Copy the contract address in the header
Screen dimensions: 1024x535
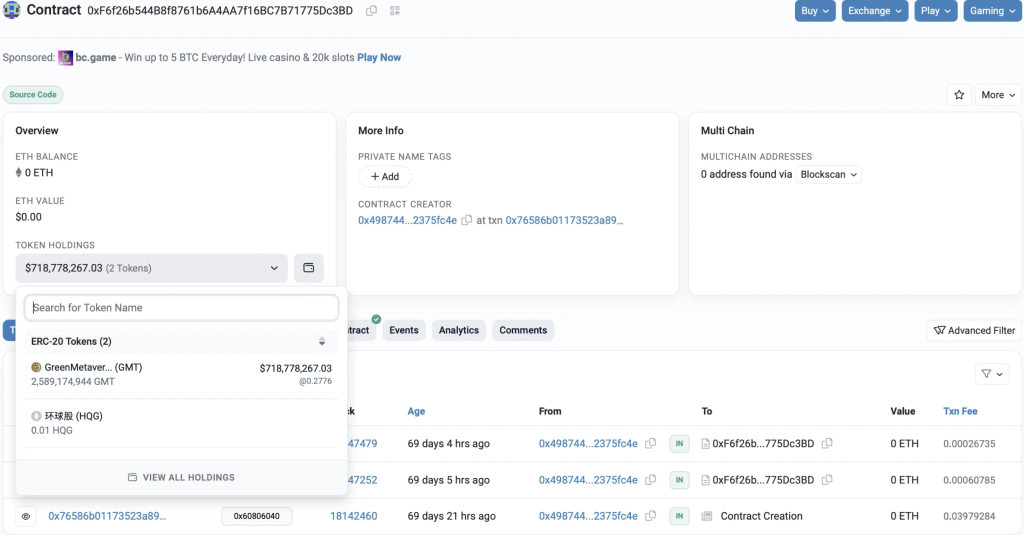(371, 10)
